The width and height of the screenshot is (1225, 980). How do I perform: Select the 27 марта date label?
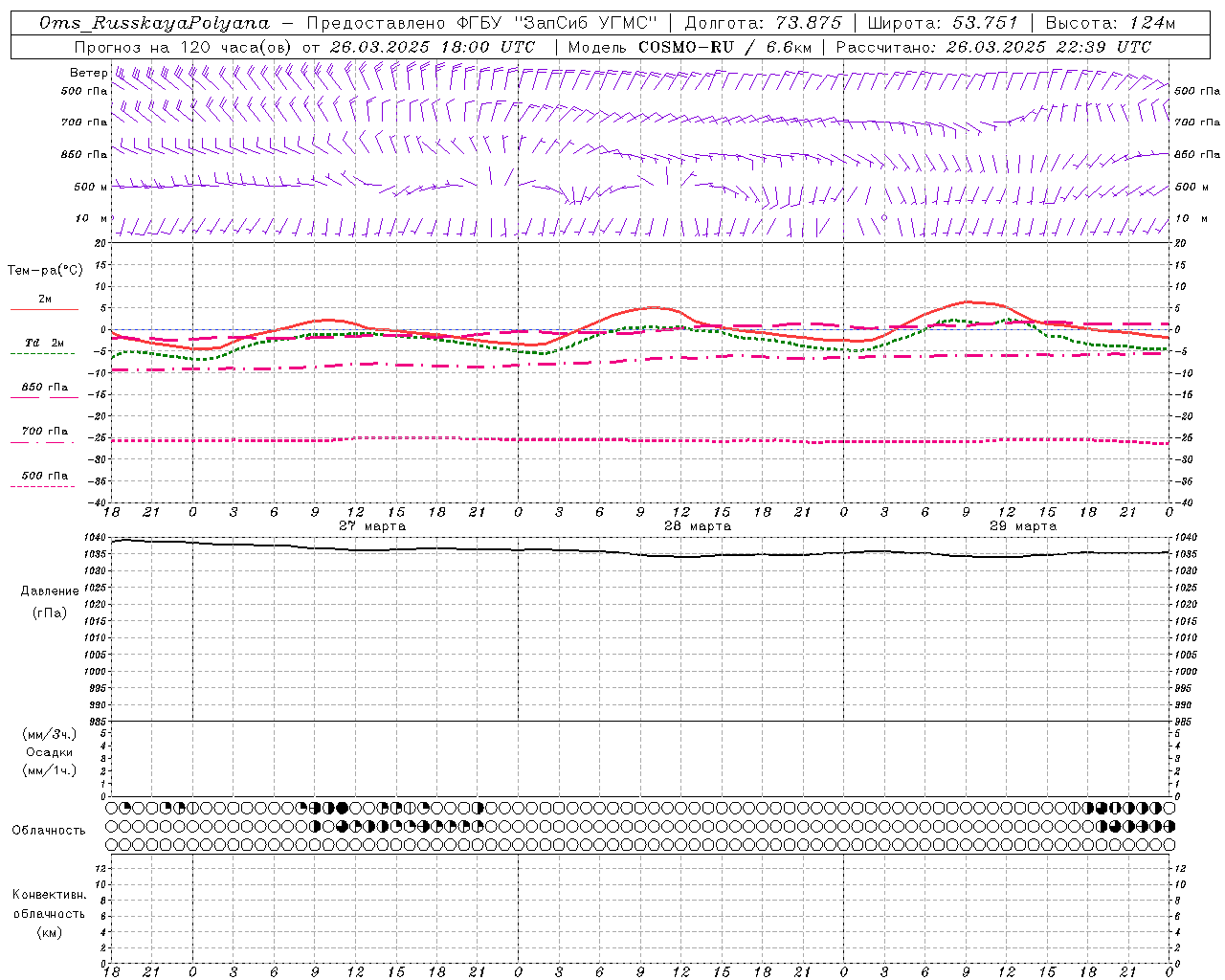pos(372,526)
